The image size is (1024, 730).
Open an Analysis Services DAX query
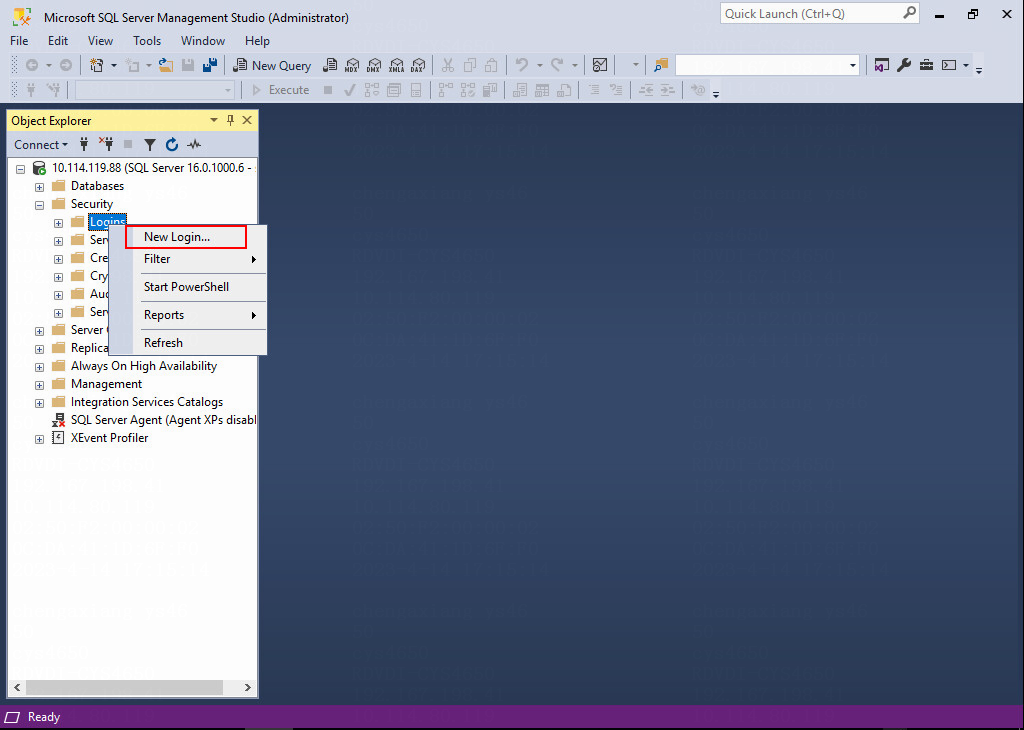pos(418,65)
